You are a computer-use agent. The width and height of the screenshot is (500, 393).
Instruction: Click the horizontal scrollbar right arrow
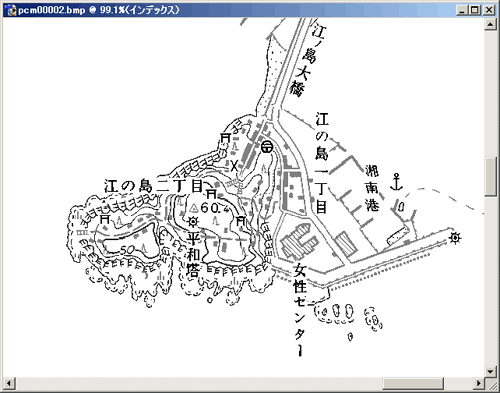tap(479, 383)
